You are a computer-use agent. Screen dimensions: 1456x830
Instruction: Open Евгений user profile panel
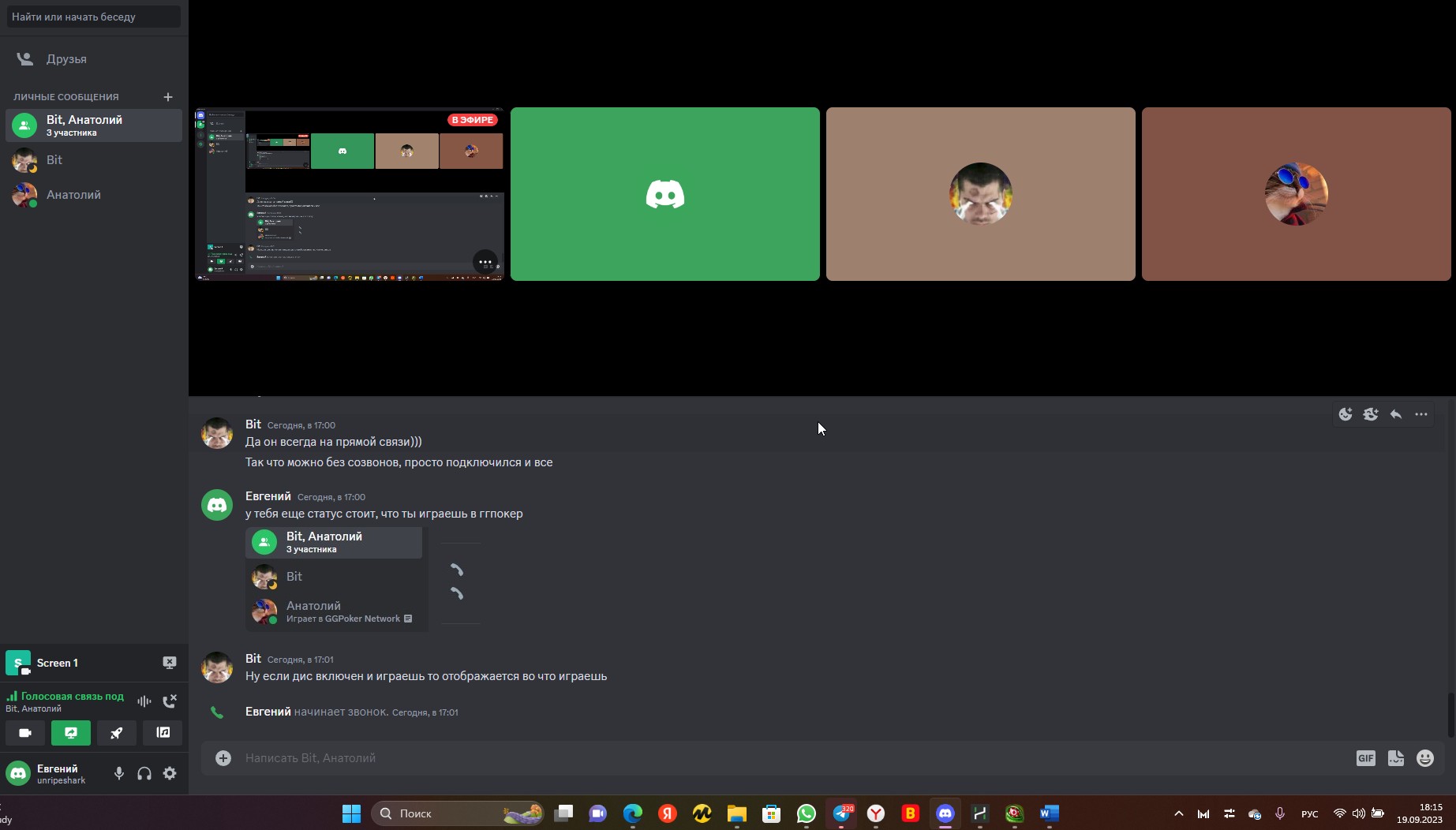coord(55,773)
